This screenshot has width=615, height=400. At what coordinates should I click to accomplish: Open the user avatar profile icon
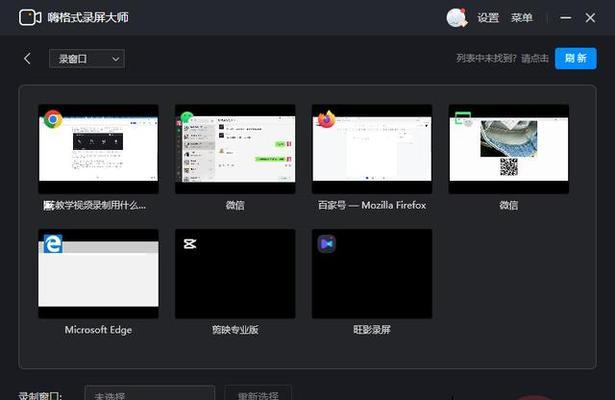[457, 18]
